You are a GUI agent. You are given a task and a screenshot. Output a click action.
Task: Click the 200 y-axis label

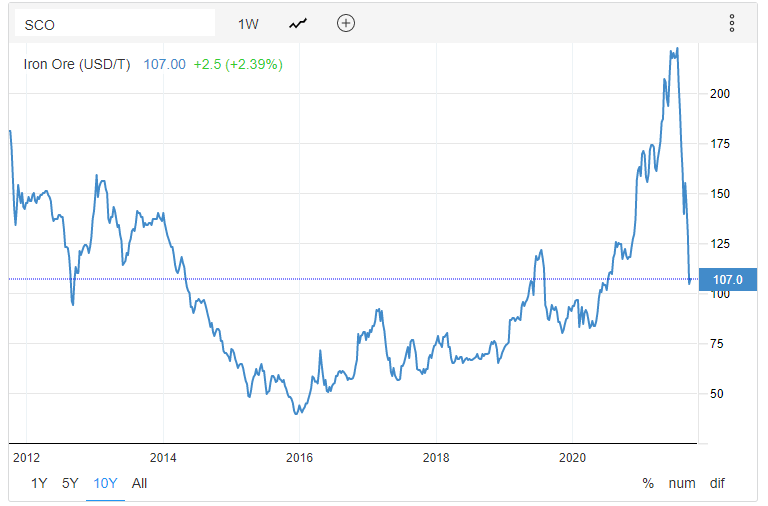tap(720, 94)
